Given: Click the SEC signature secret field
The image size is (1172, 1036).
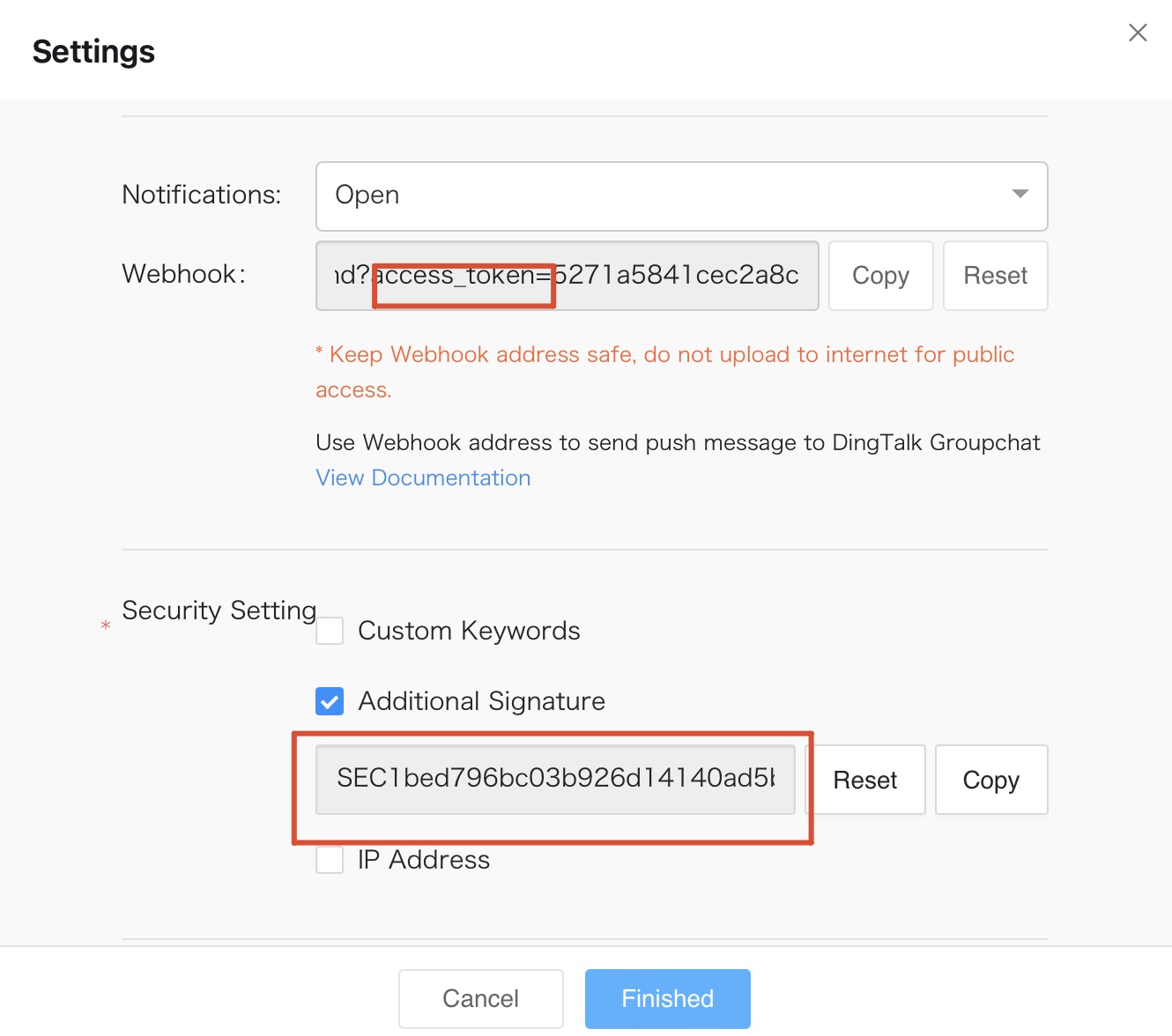Looking at the screenshot, I should coord(555,779).
